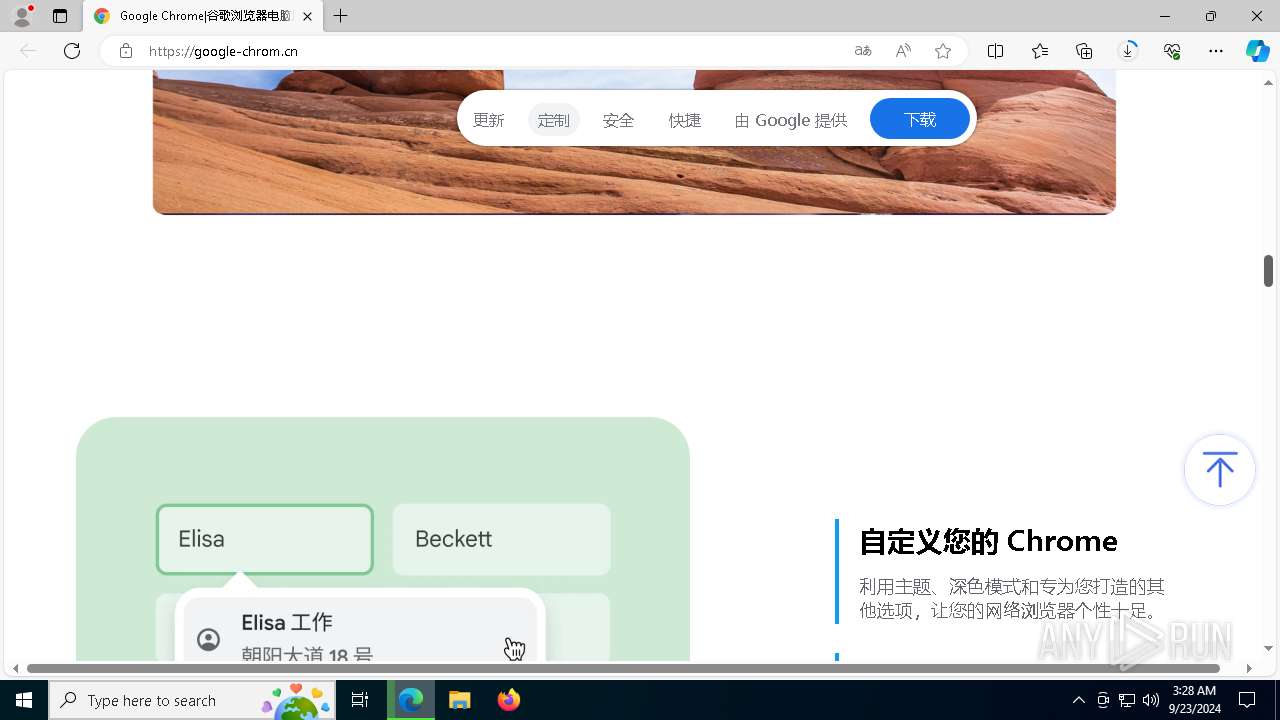Click the 自定义您的 Chrome heading

pyautogui.click(x=988, y=541)
